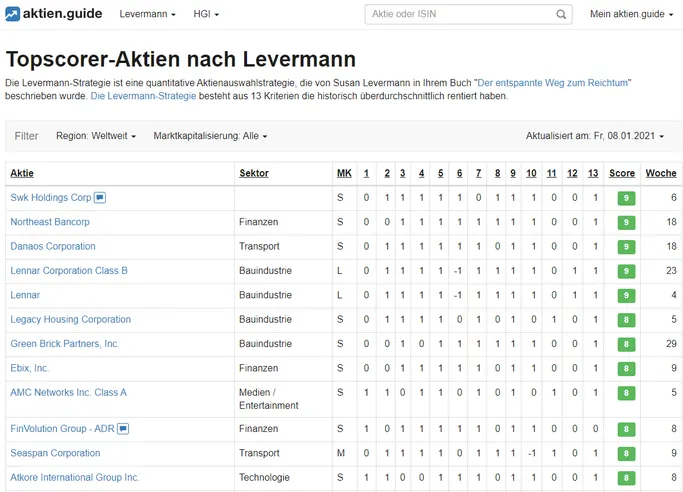Sort by criterion 6 column header
The height and width of the screenshot is (492, 683).
(x=459, y=173)
